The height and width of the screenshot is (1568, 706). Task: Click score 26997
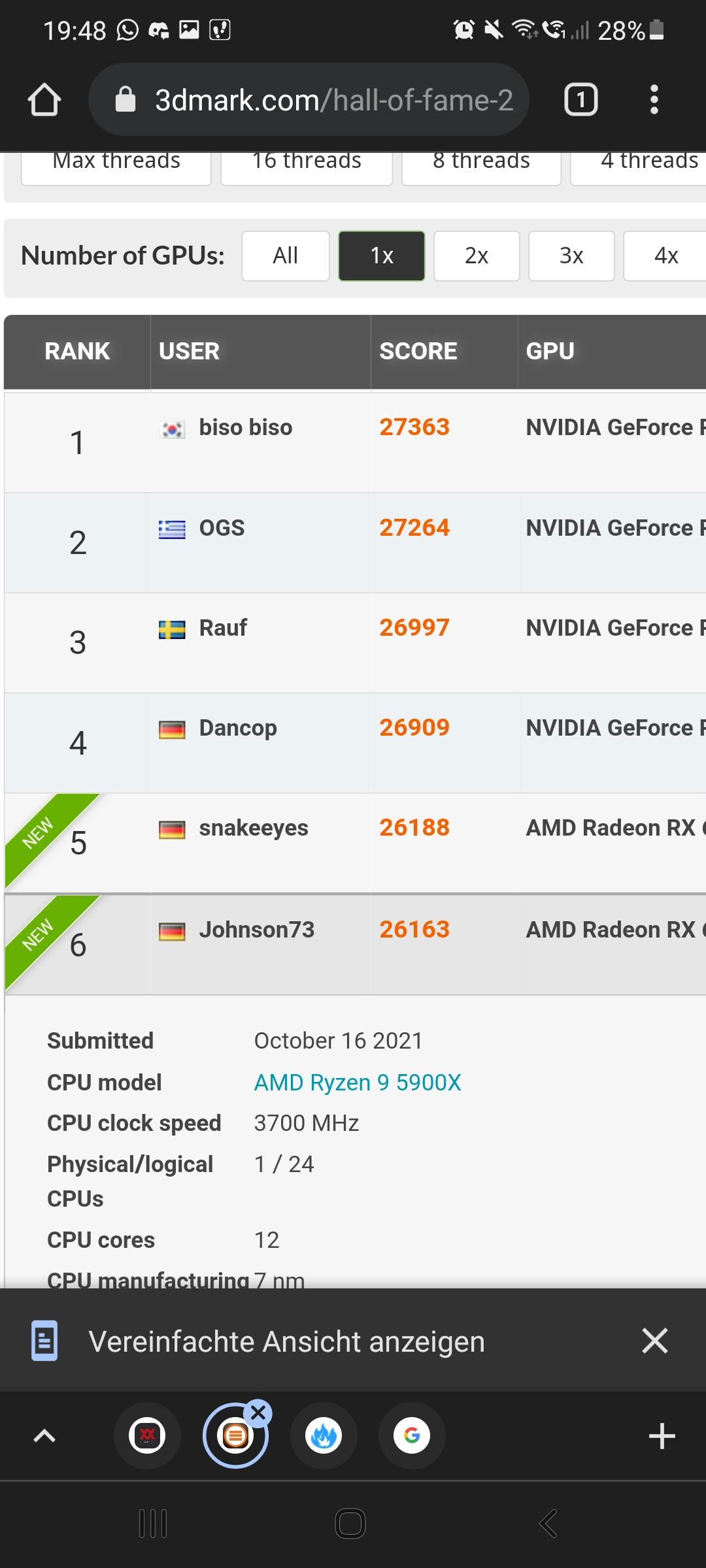(x=414, y=628)
